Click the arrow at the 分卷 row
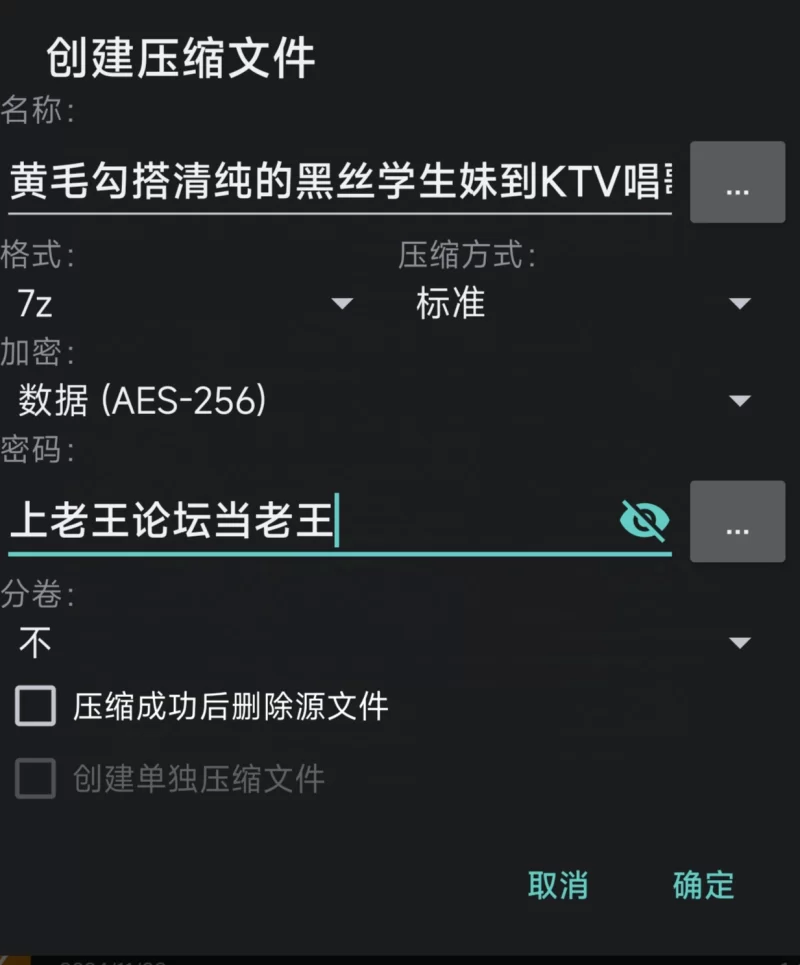 coord(739,643)
